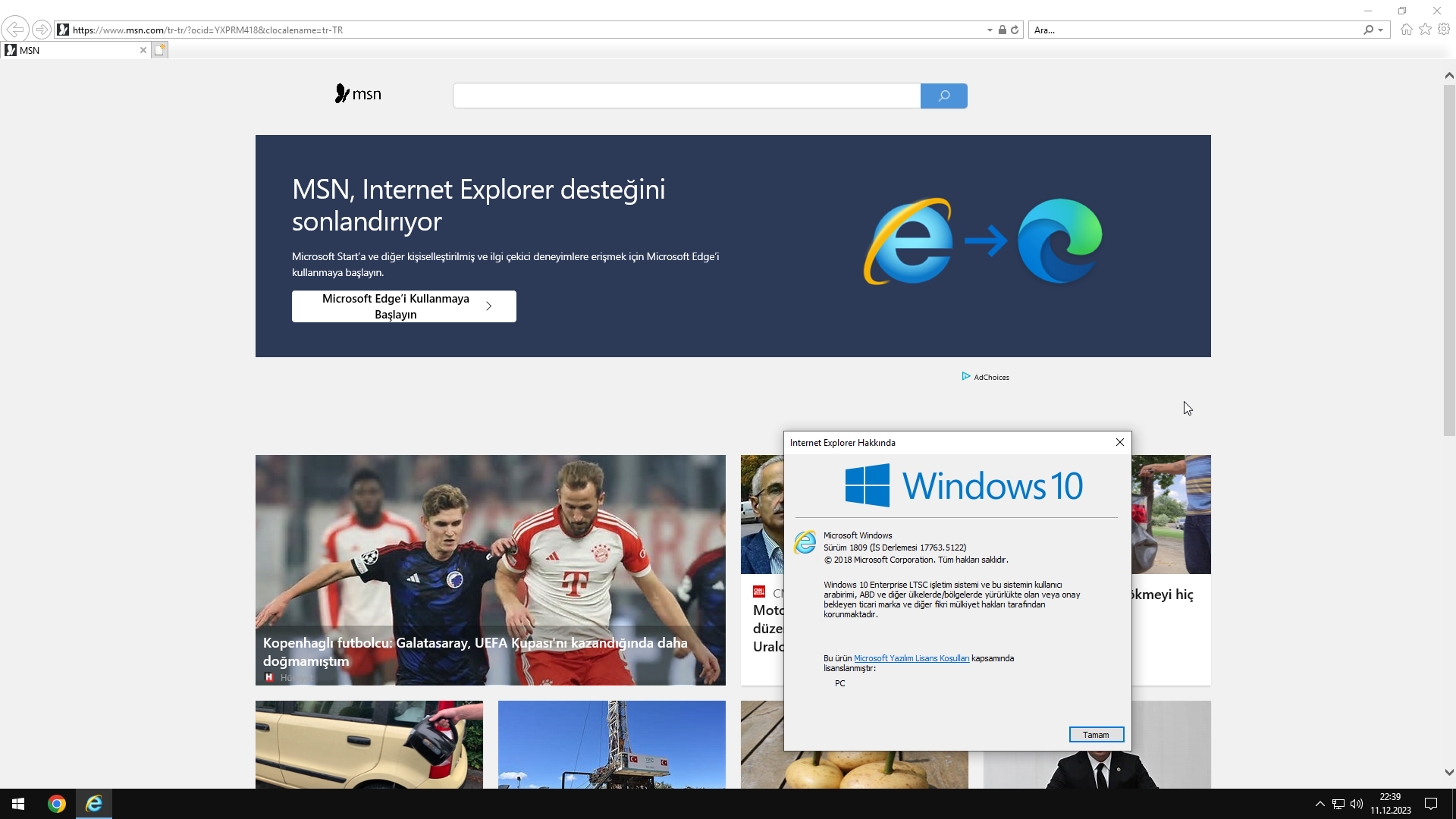Click the msn butterfly logo
Image resolution: width=1456 pixels, height=819 pixels.
point(358,94)
